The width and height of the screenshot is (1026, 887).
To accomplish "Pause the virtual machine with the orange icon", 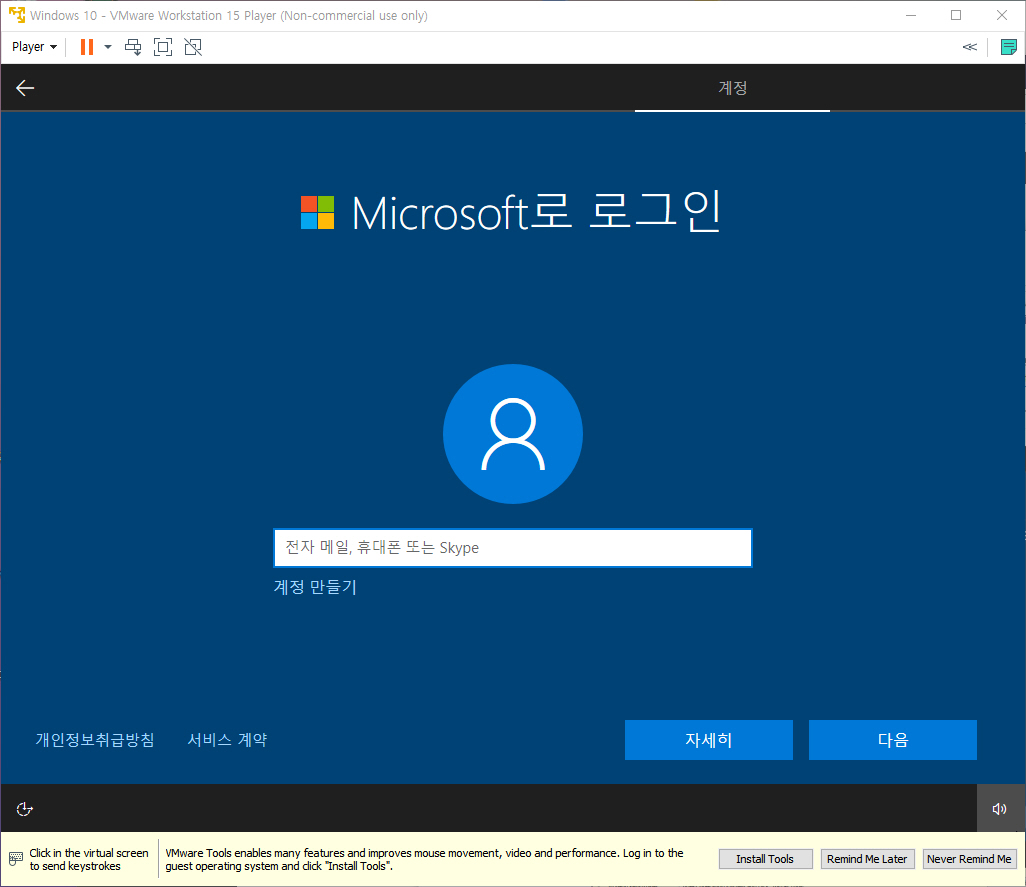I will 86,47.
